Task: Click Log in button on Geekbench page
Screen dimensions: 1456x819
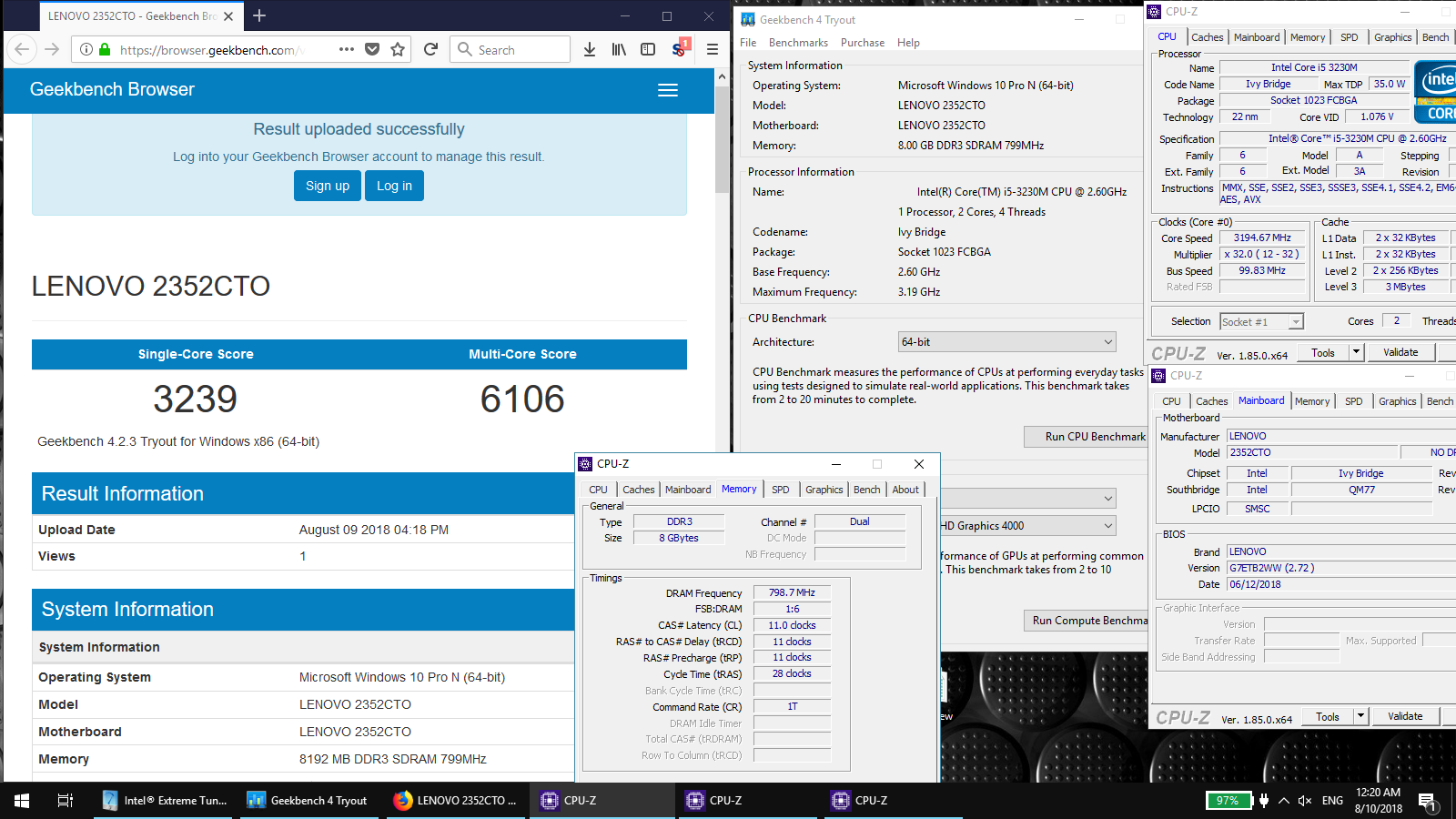Action: (395, 186)
